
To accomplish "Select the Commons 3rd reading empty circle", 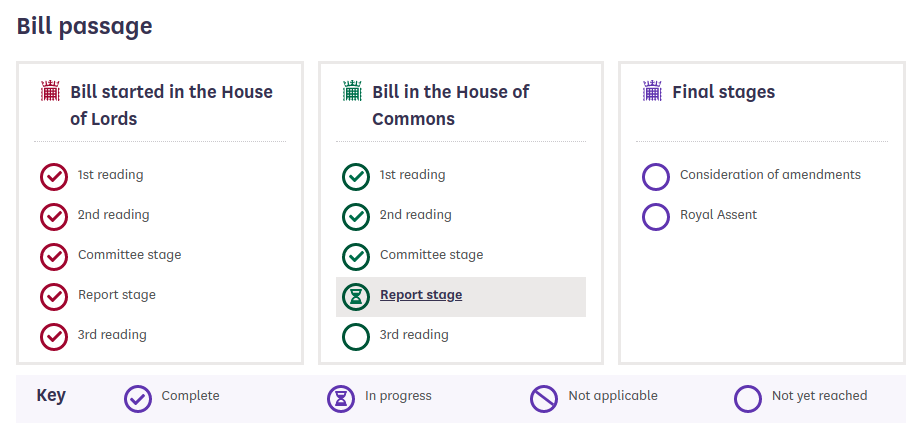I will click(x=356, y=337).
